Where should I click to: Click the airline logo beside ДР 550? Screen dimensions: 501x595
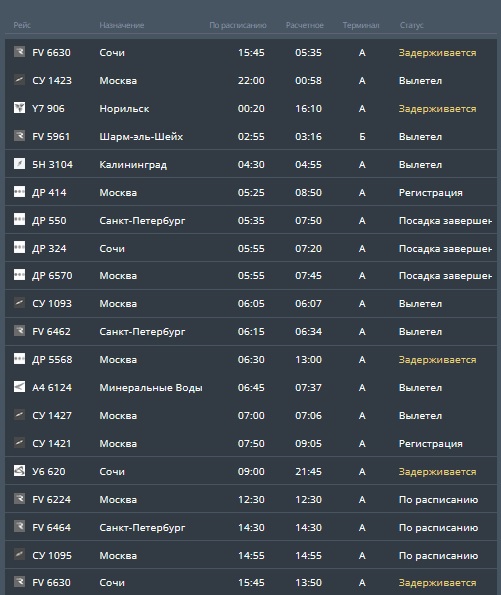click(19, 219)
